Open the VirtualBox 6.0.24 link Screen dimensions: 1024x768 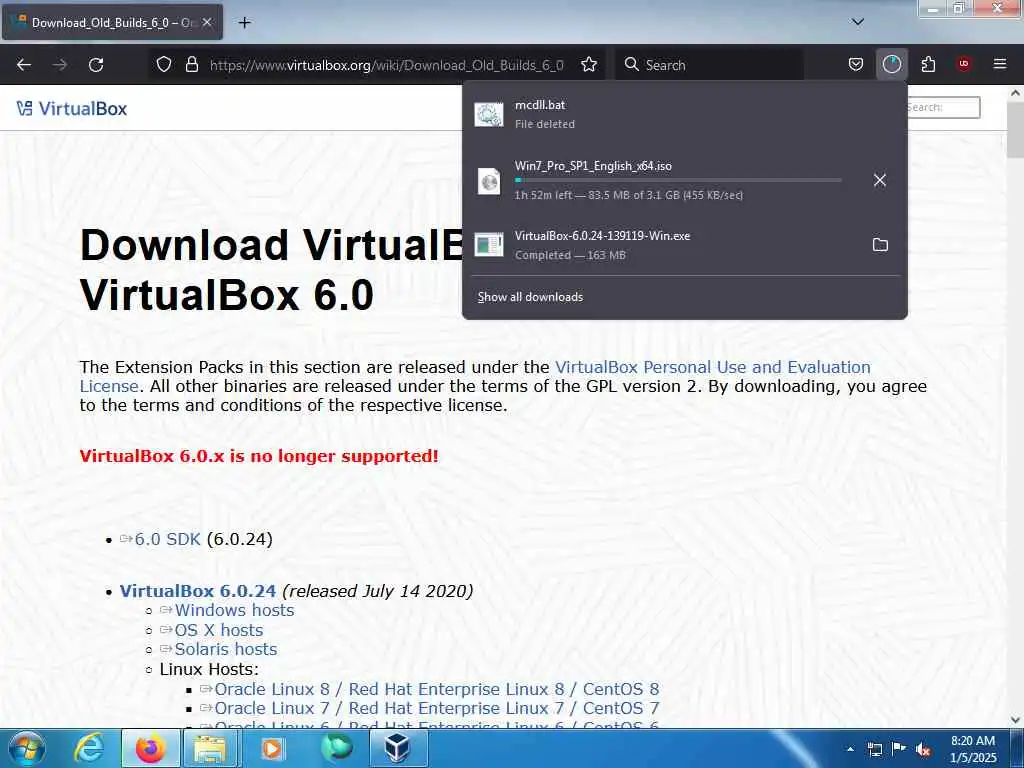pyautogui.click(x=198, y=591)
